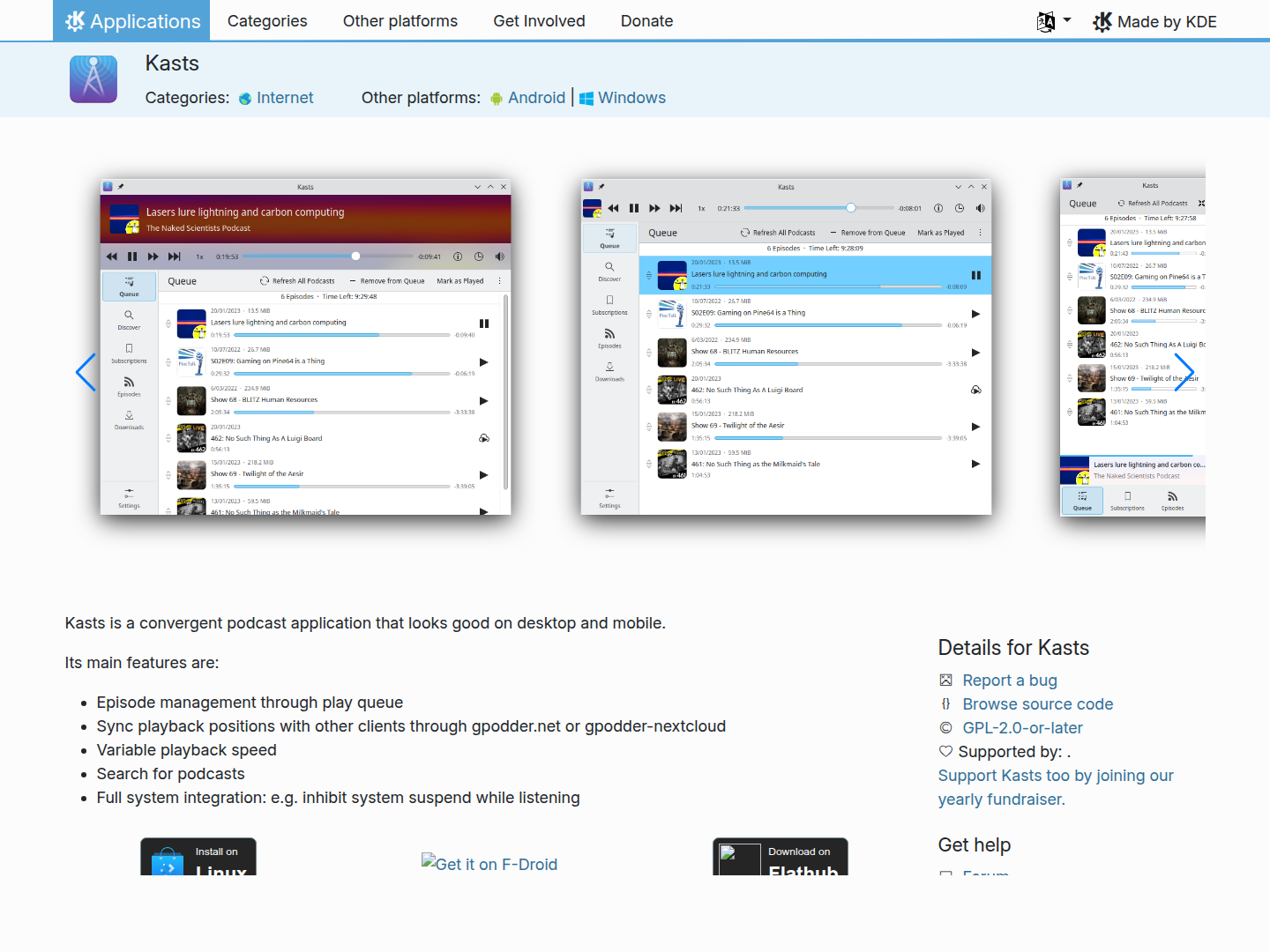
Task: Show the next screenshot in carousel
Action: [x=1184, y=372]
